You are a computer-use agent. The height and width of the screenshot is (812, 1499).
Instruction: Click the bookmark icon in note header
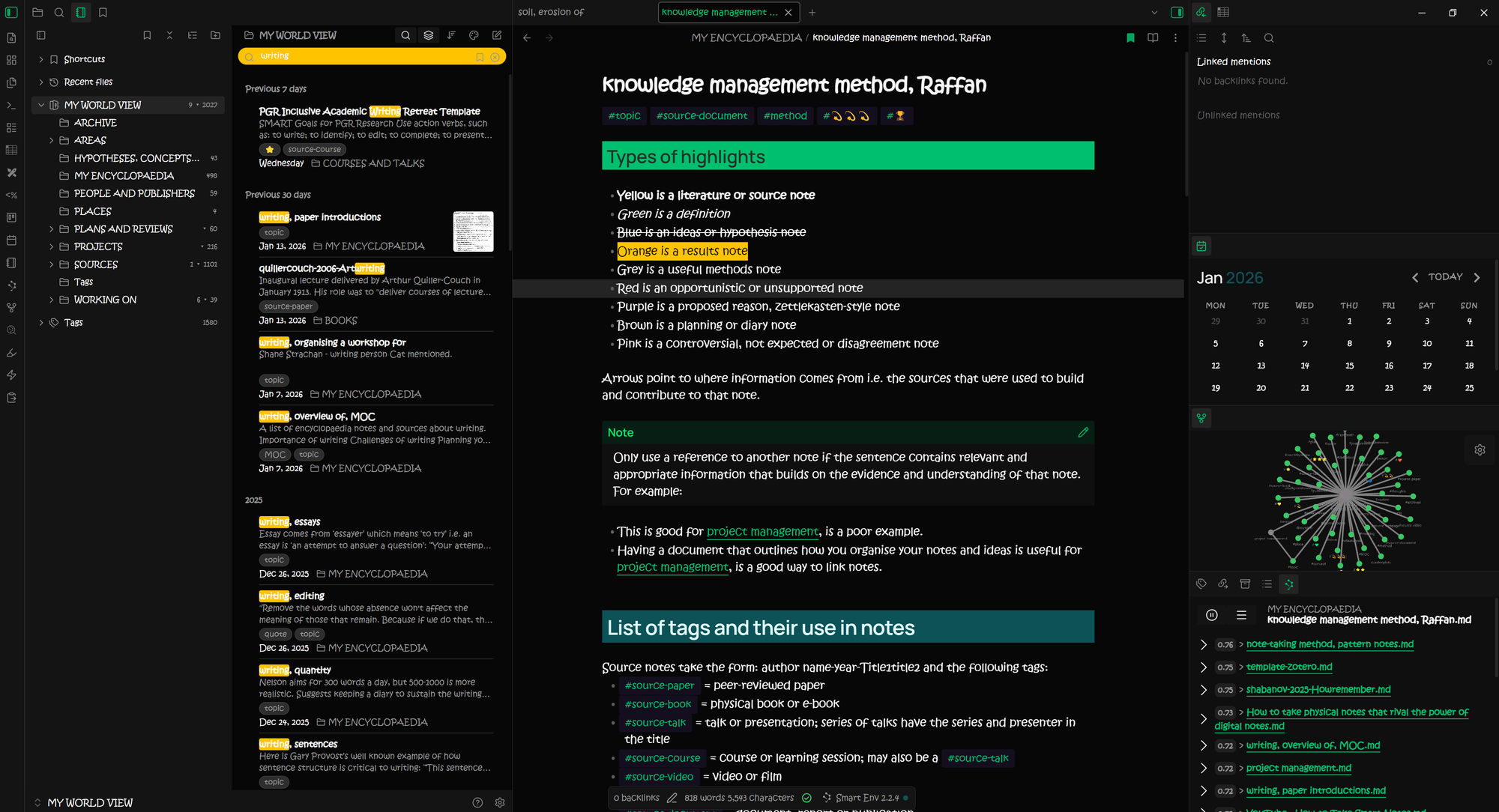tap(1130, 37)
